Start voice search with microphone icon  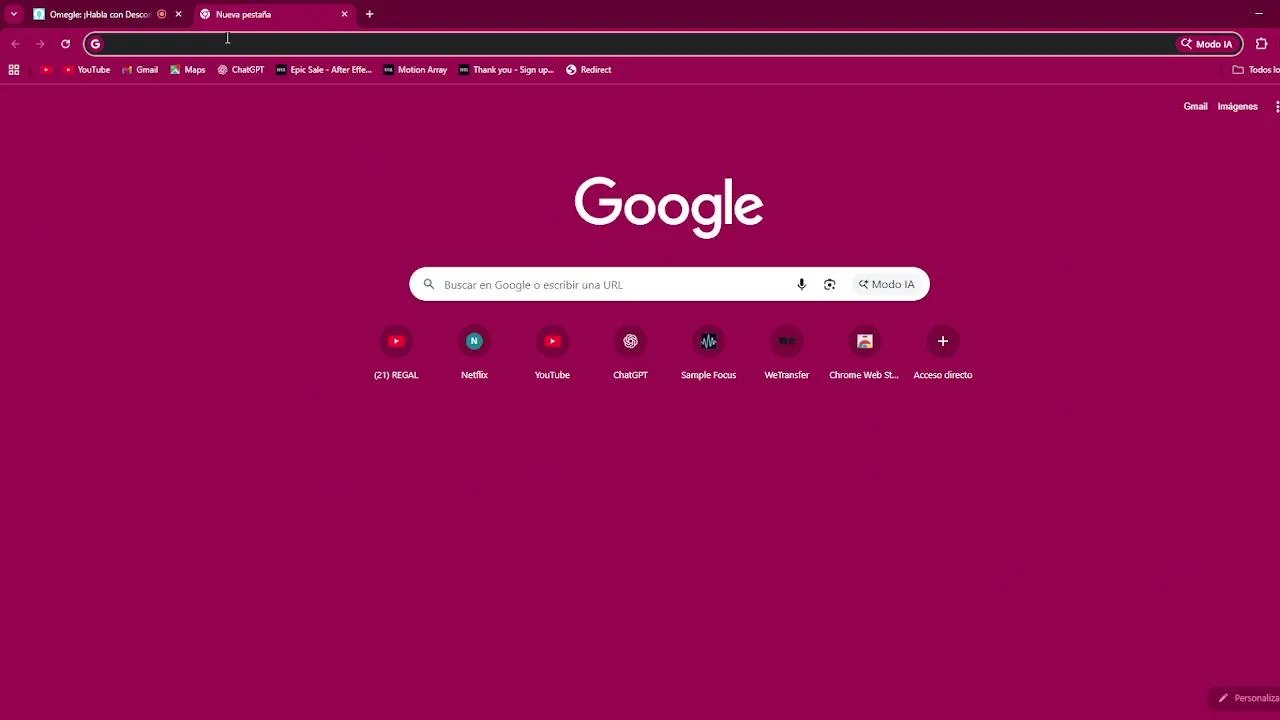[801, 285]
